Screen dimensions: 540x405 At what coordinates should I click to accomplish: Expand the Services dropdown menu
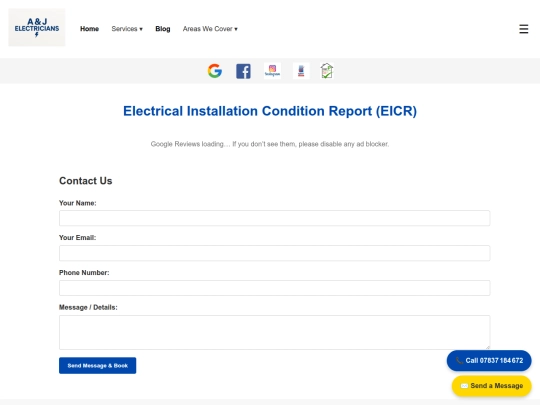coord(127,29)
